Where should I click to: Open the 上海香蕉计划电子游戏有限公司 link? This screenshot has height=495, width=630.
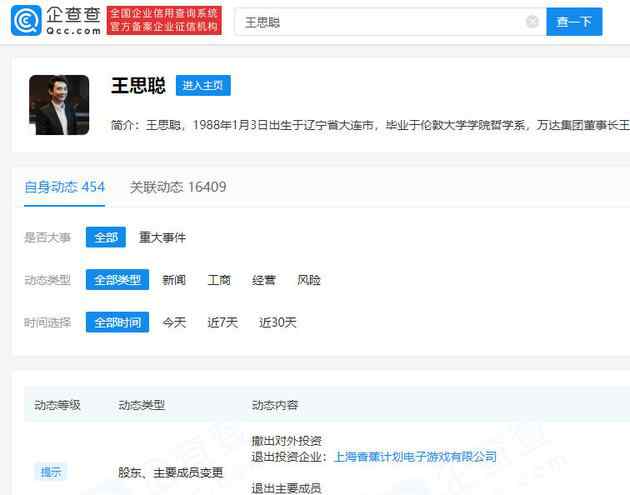(x=415, y=457)
